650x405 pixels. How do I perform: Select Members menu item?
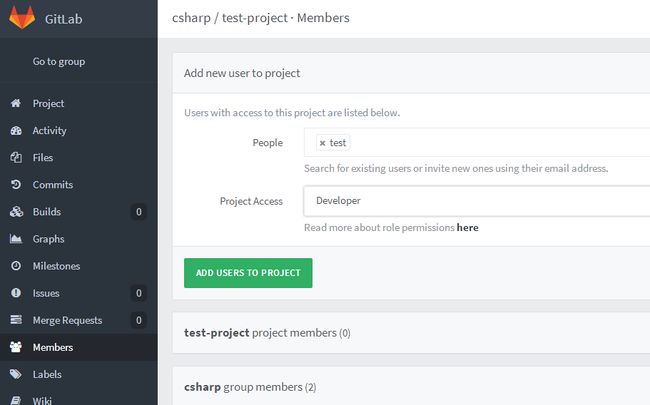(53, 347)
